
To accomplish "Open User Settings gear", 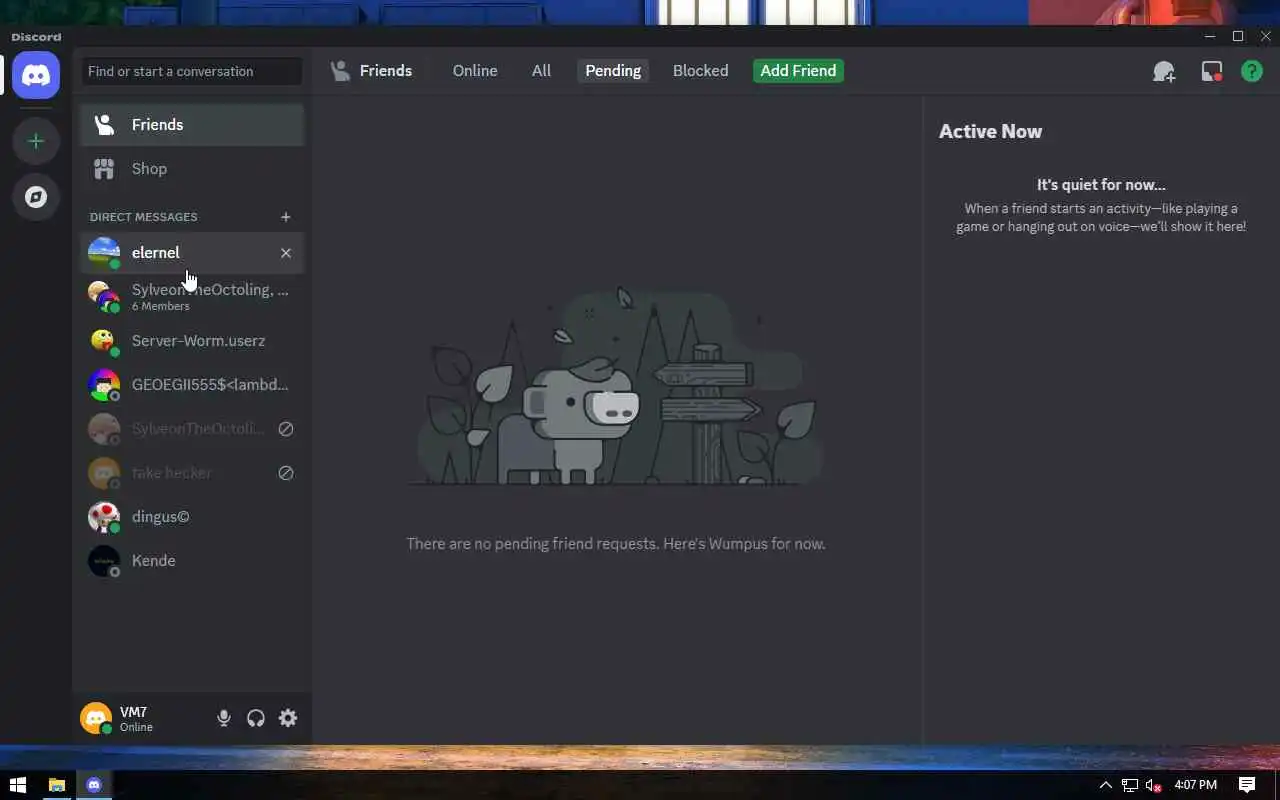I will (288, 718).
